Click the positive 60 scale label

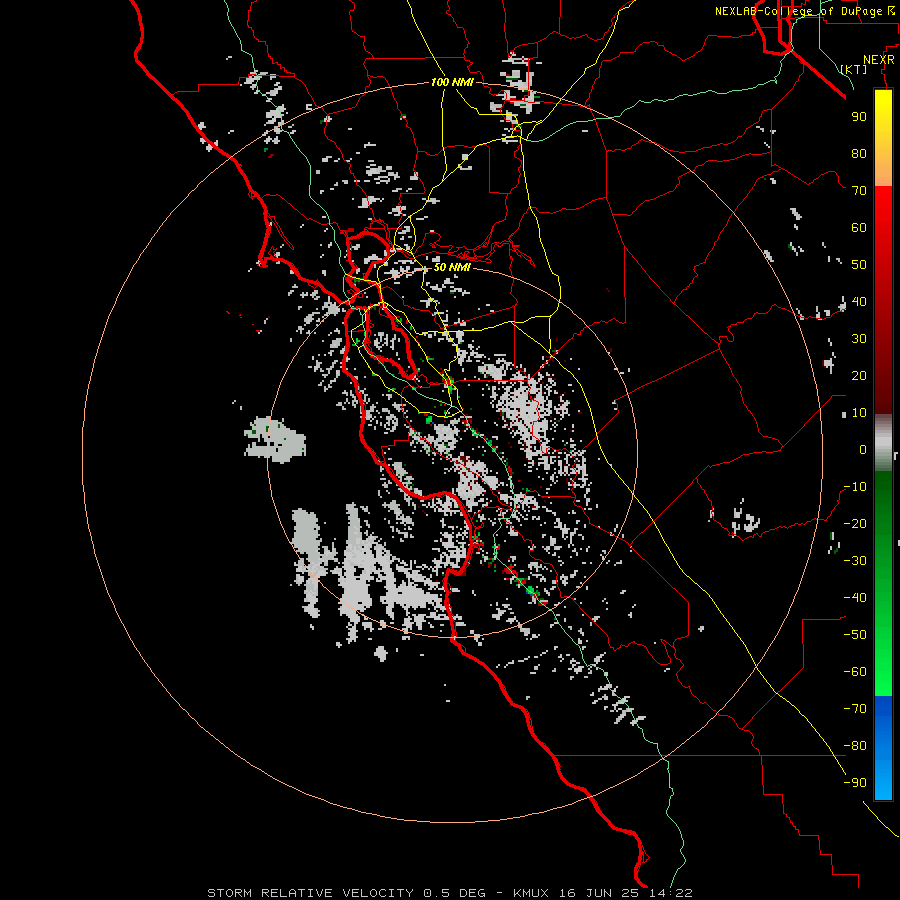tap(859, 227)
